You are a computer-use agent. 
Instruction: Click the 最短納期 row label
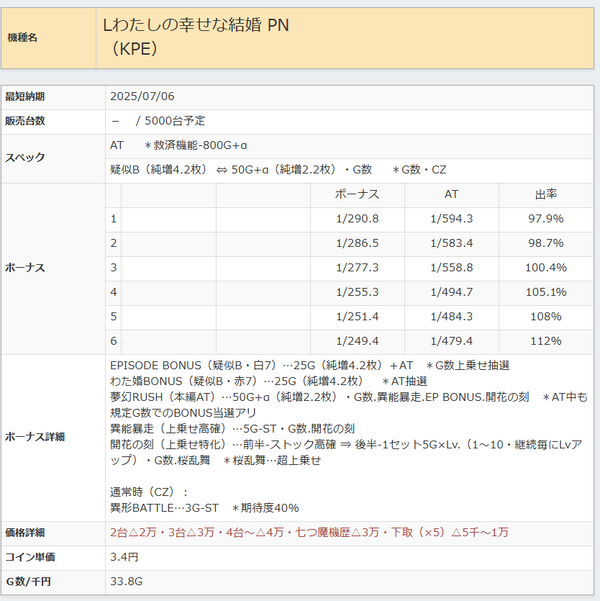25,97
